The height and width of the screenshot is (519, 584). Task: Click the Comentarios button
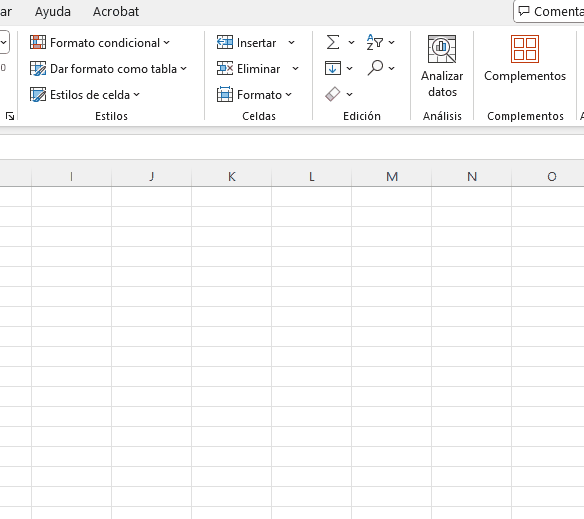coord(549,12)
